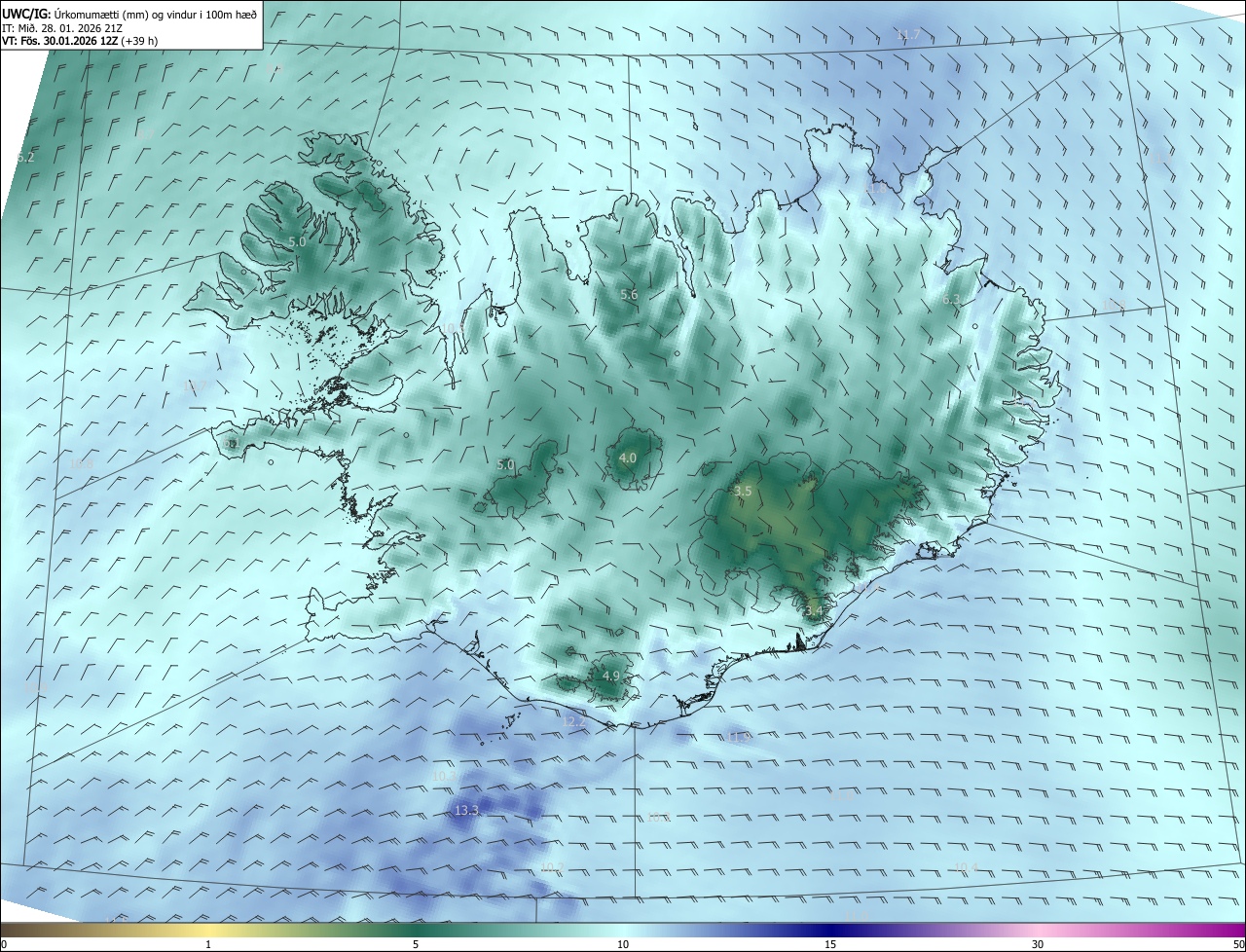This screenshot has height=952, width=1246.
Task: Click the 5 tick on the color scale
Action: (416, 944)
